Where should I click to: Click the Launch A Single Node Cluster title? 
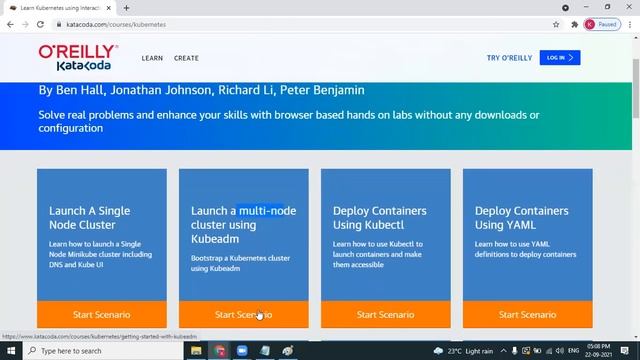tap(89, 218)
